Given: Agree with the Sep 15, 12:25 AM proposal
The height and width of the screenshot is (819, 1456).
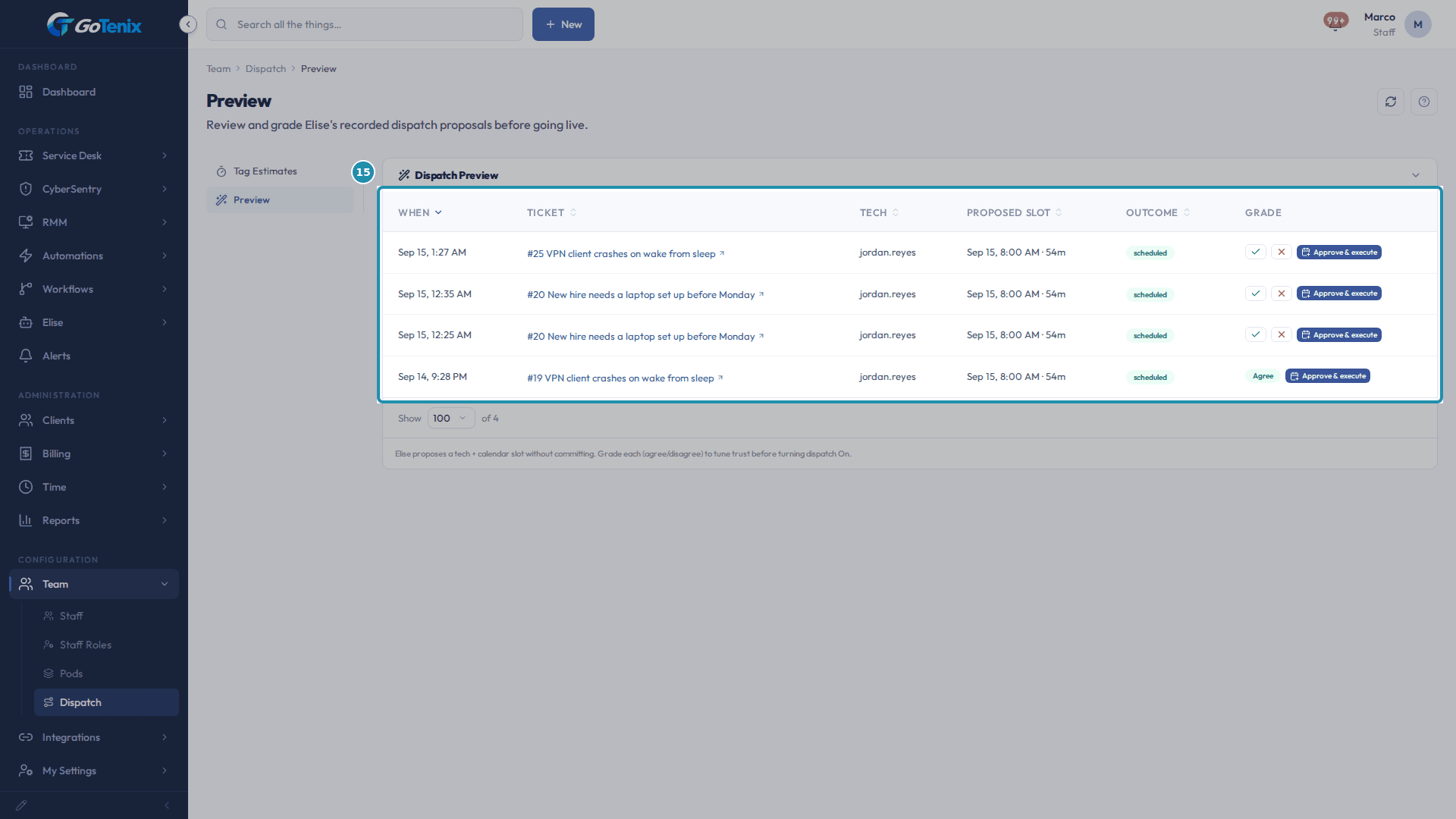Looking at the screenshot, I should pos(1255,334).
